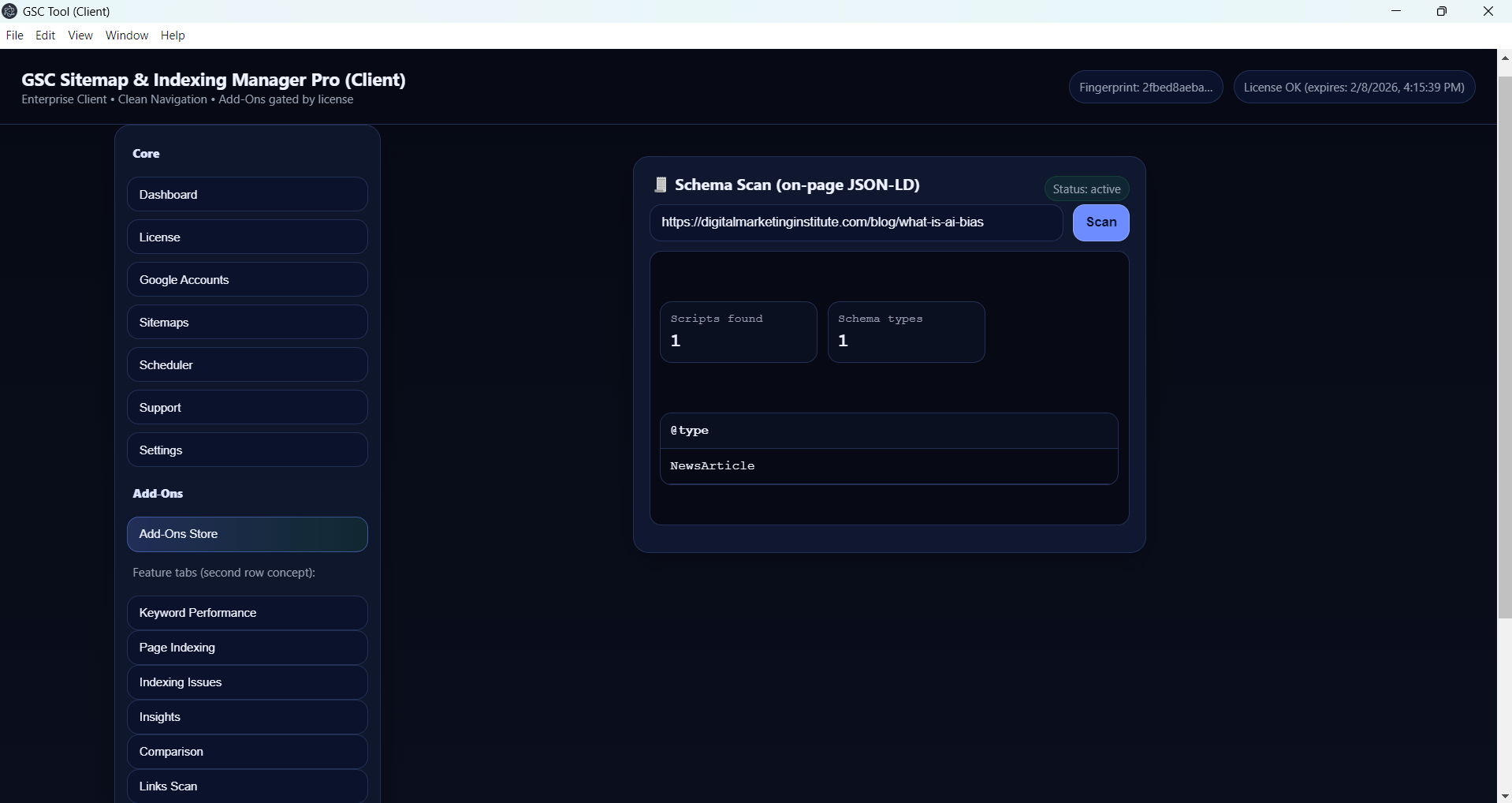Click the GSC Tool app icon in title bar
Image resolution: width=1512 pixels, height=803 pixels.
click(x=10, y=11)
